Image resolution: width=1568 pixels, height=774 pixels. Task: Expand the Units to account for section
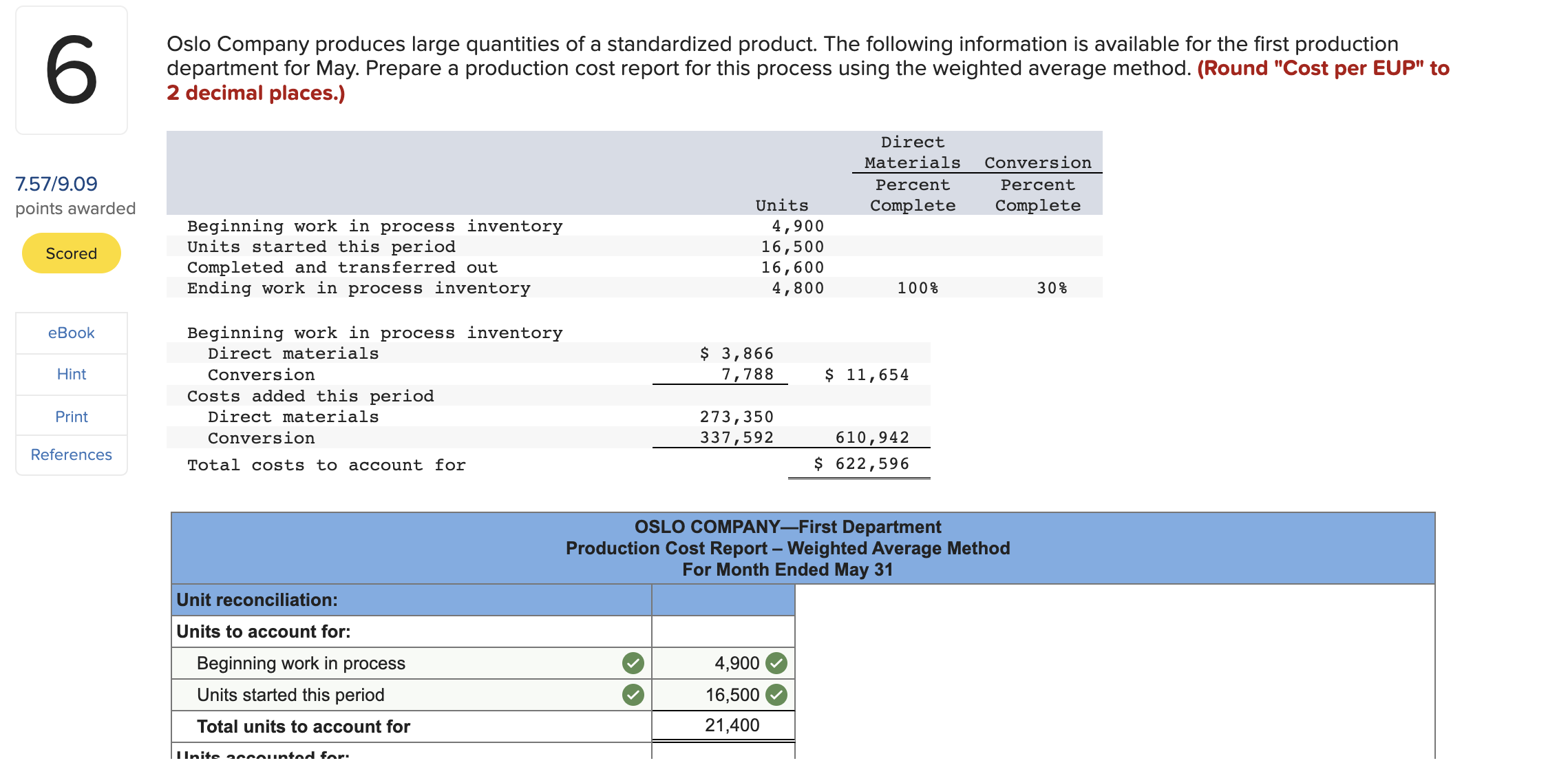coord(264,631)
